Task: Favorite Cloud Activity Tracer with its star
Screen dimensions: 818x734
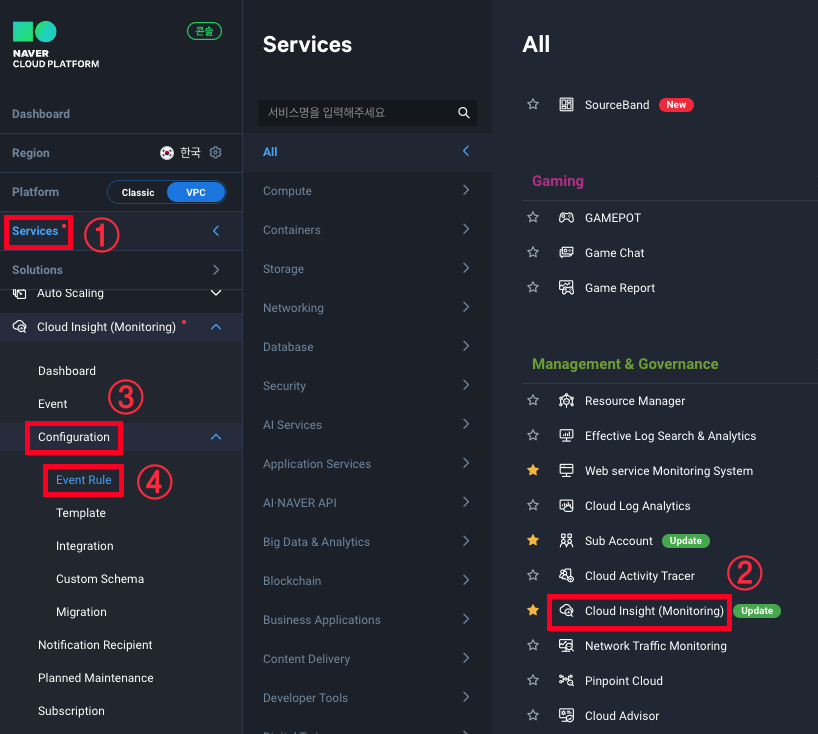Action: 533,575
